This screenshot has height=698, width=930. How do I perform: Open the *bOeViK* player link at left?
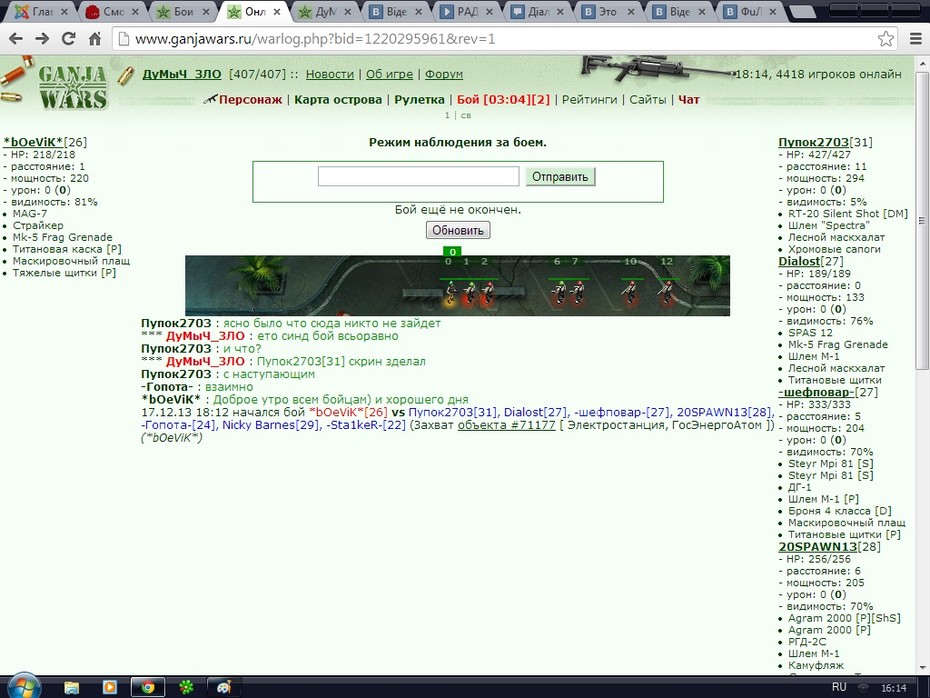[33, 142]
